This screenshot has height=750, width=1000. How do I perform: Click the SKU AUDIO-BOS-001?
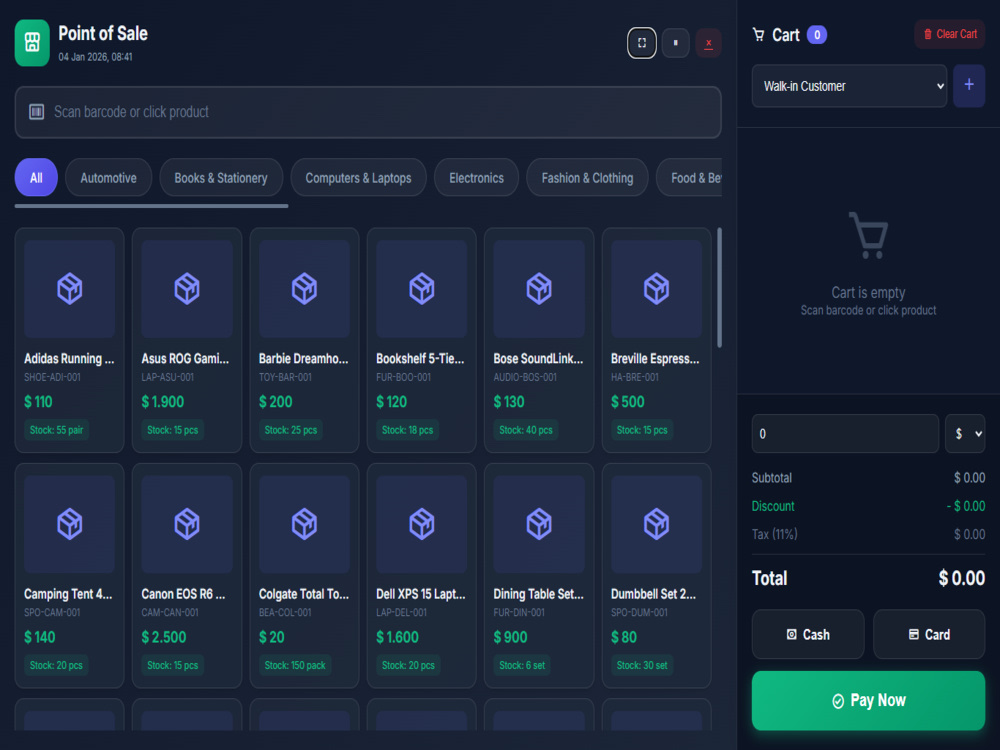pos(525,377)
